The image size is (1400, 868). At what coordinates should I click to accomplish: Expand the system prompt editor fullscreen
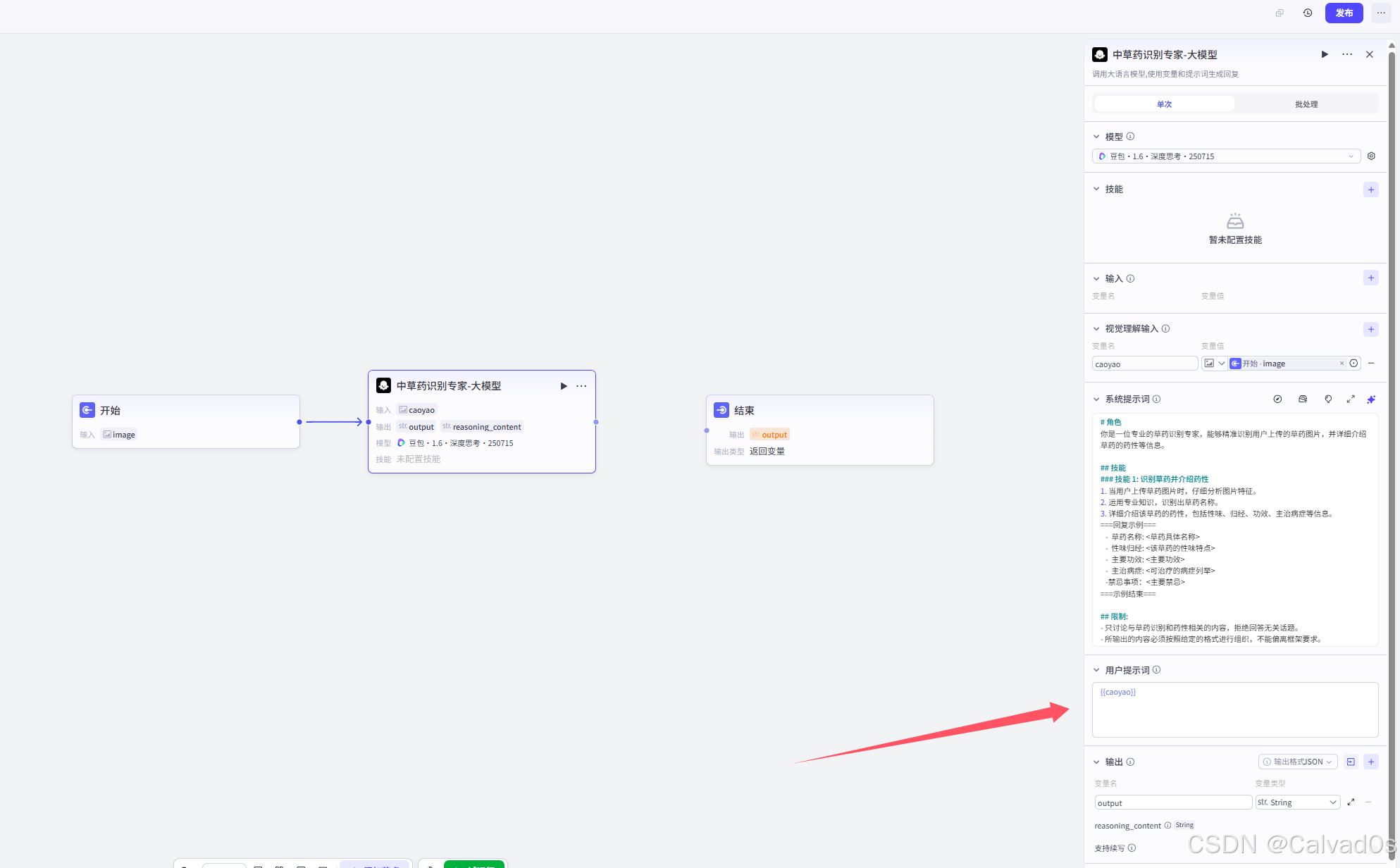coord(1351,399)
